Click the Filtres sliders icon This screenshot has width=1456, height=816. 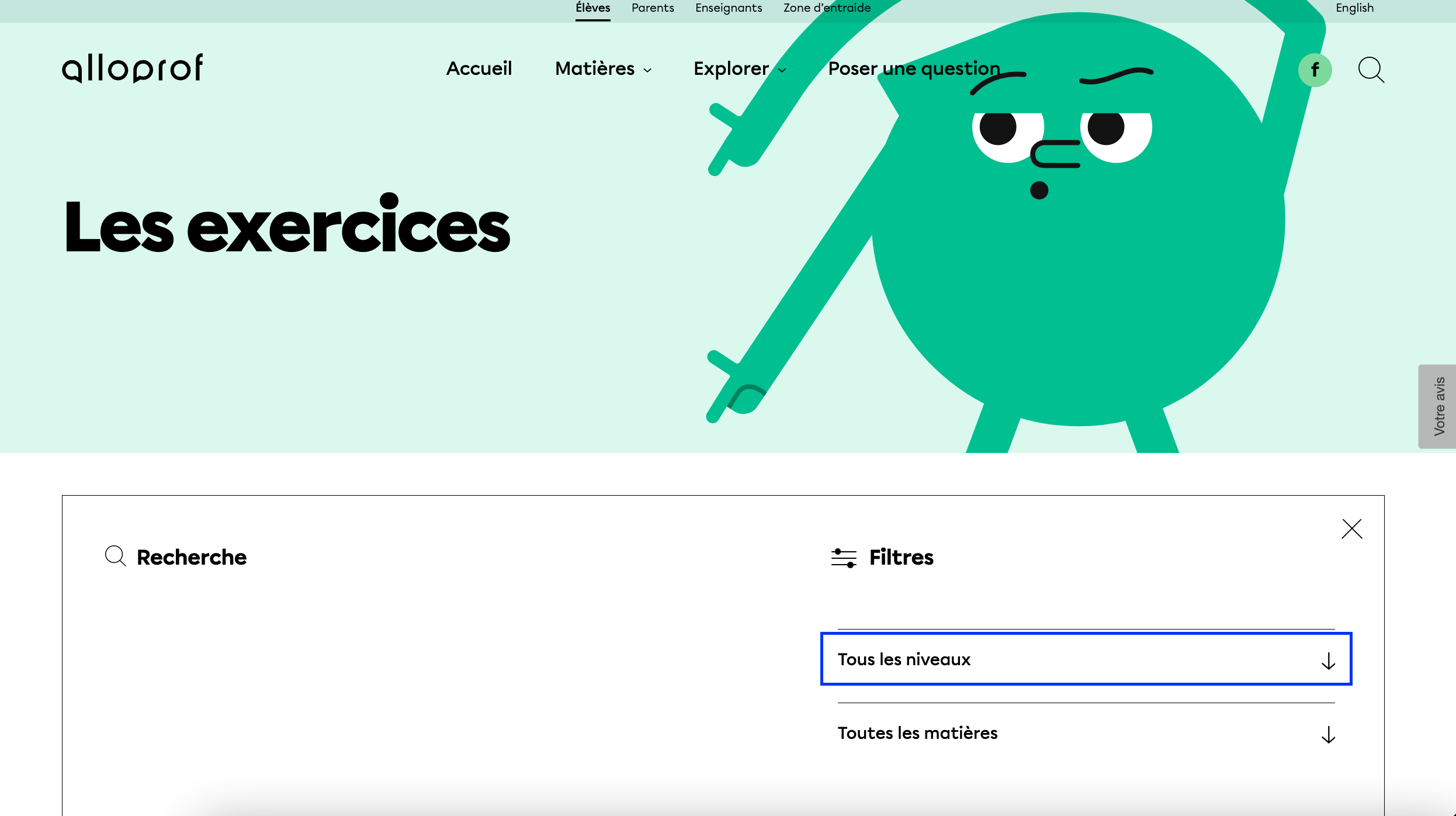pos(844,558)
